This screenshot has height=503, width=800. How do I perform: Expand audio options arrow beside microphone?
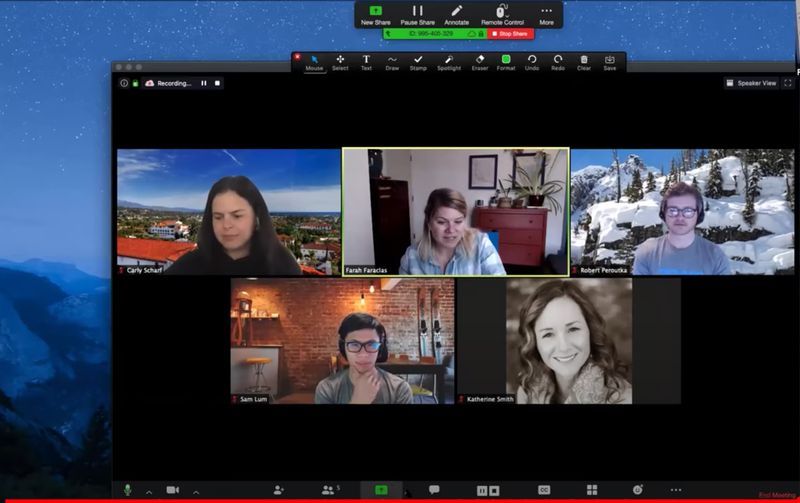pos(149,491)
